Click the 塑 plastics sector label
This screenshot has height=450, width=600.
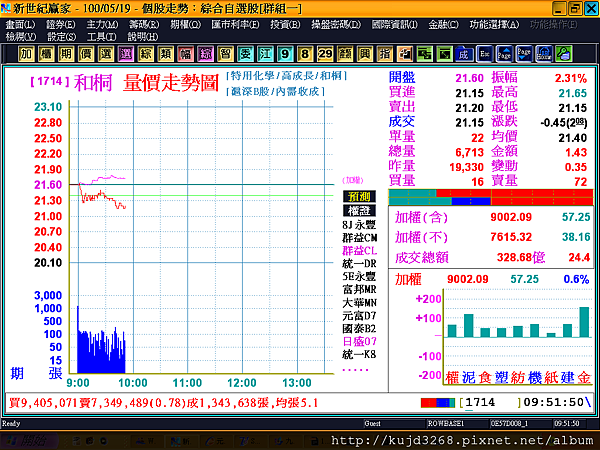click(501, 378)
